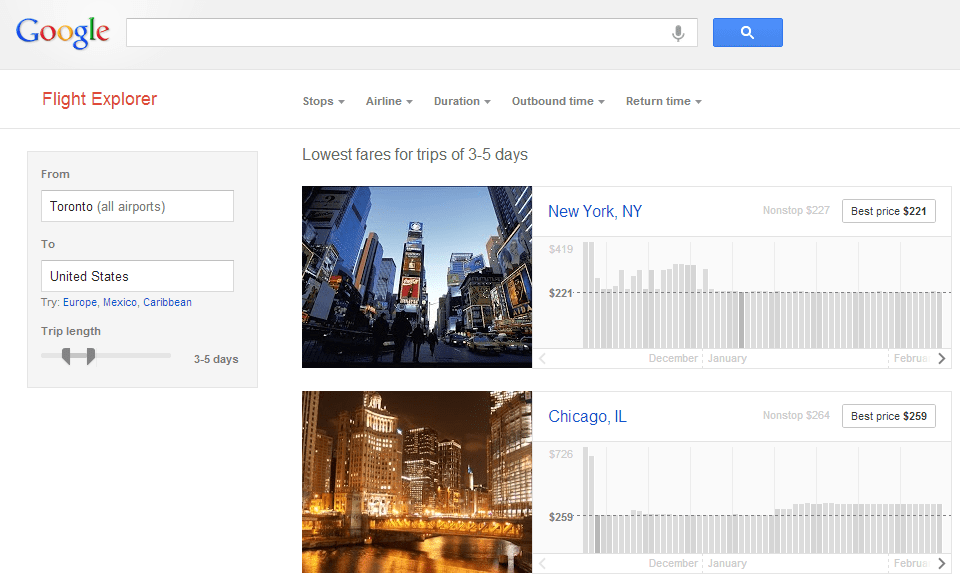
Task: Open the Airline filter dropdown
Action: pyautogui.click(x=388, y=100)
